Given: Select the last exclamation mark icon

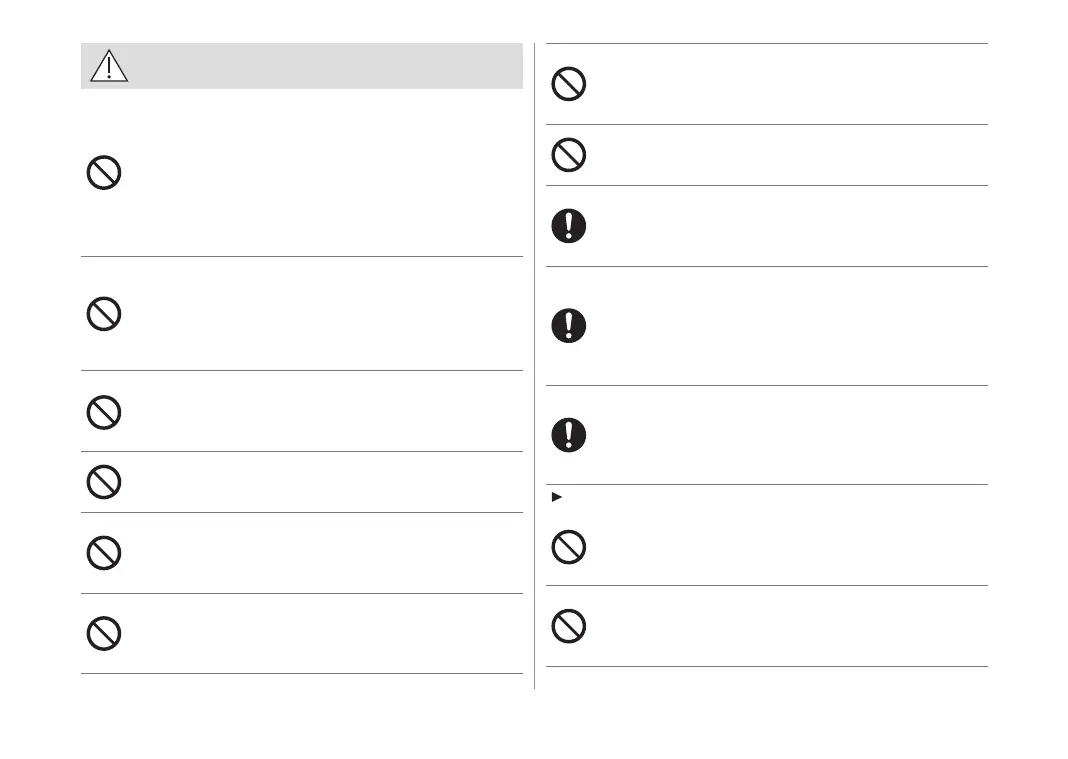Looking at the screenshot, I should point(569,434).
